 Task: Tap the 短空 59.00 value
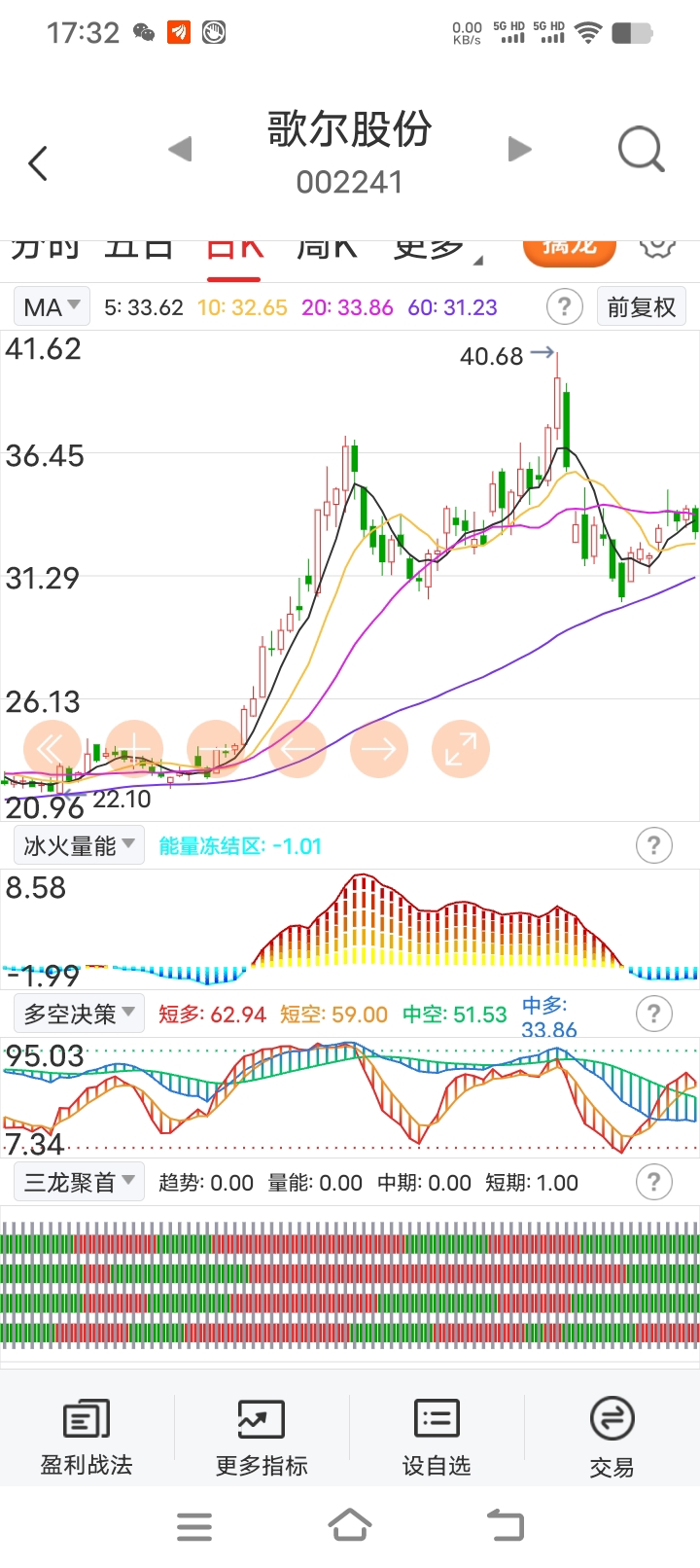(333, 1015)
